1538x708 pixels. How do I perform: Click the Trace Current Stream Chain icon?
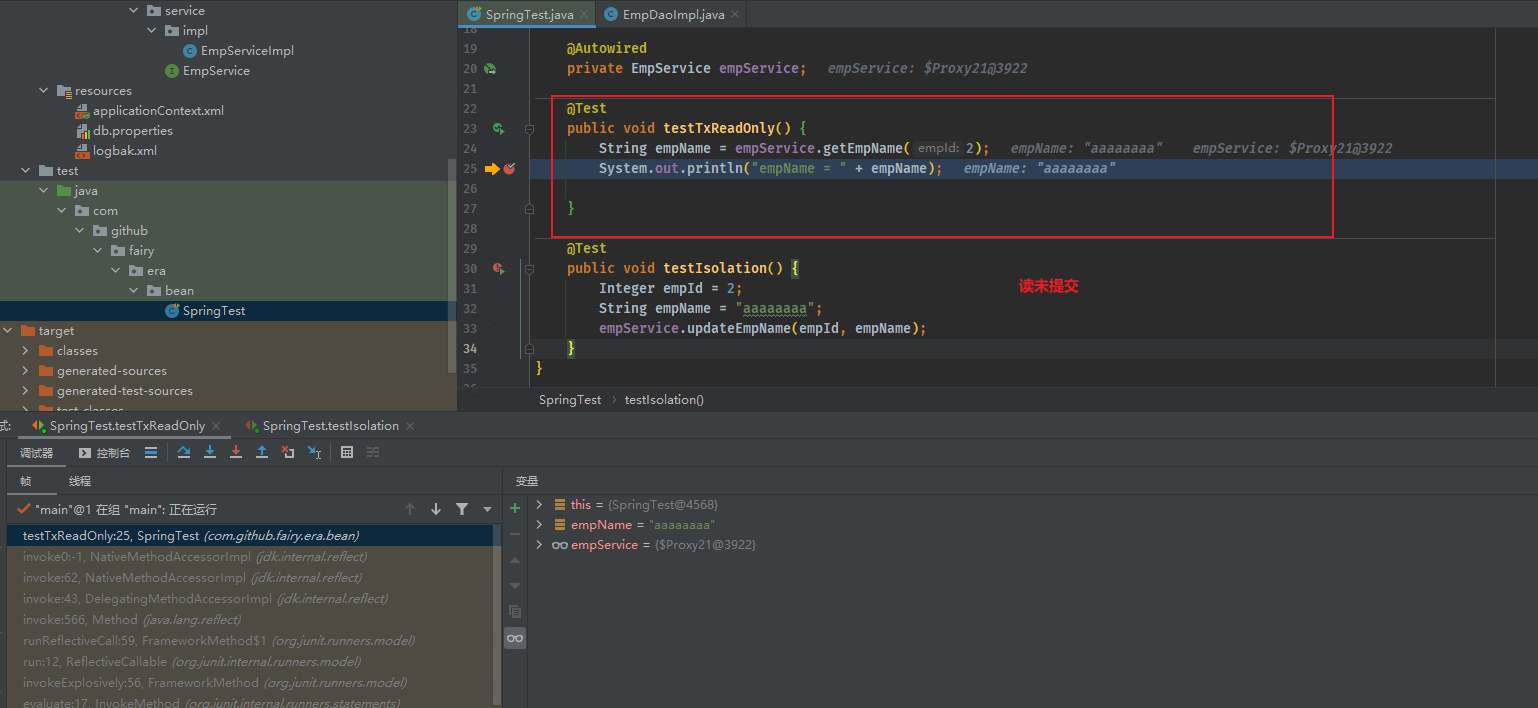pos(373,452)
